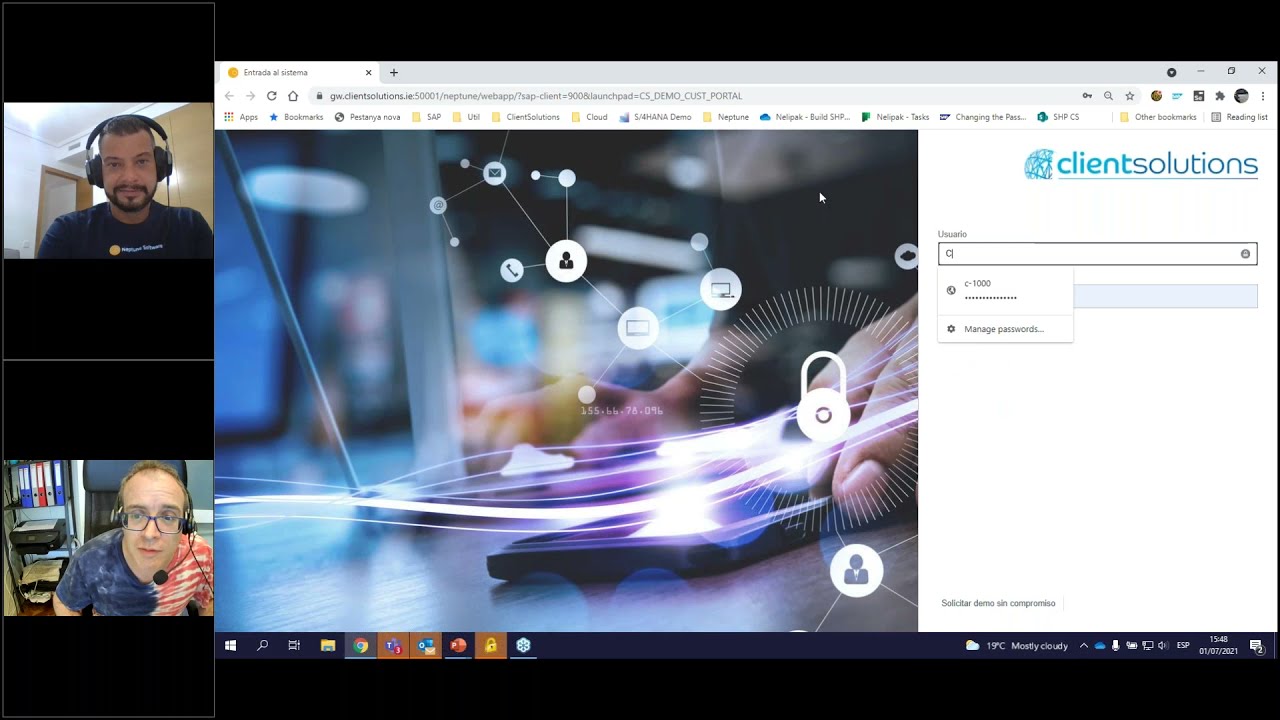The height and width of the screenshot is (720, 1280).
Task: Click the address bar URL
Action: click(x=536, y=96)
